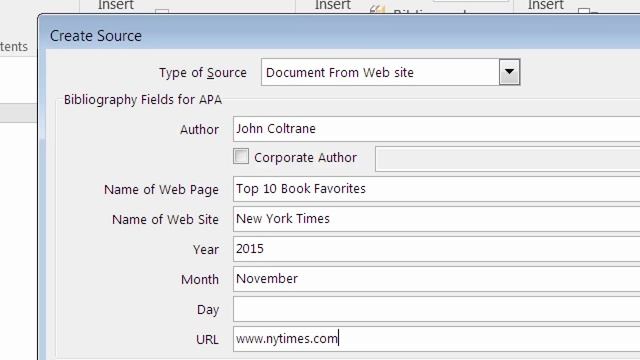
Task: Click the empty Day field
Action: (436, 309)
